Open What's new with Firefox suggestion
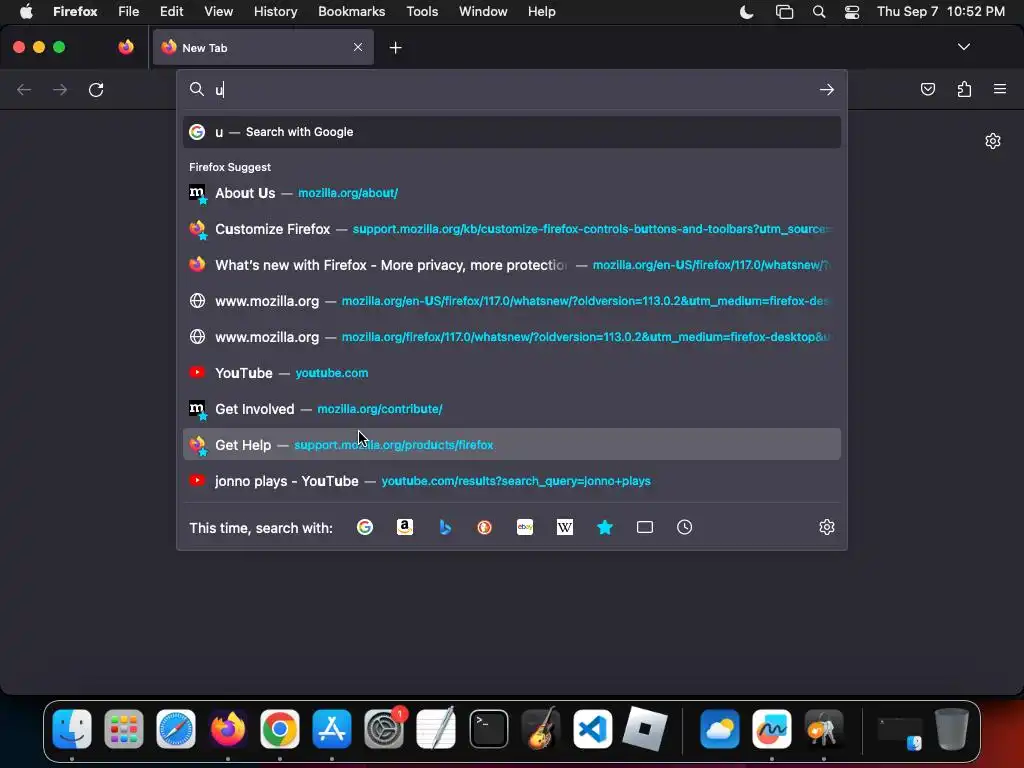The height and width of the screenshot is (768, 1024). [512, 265]
